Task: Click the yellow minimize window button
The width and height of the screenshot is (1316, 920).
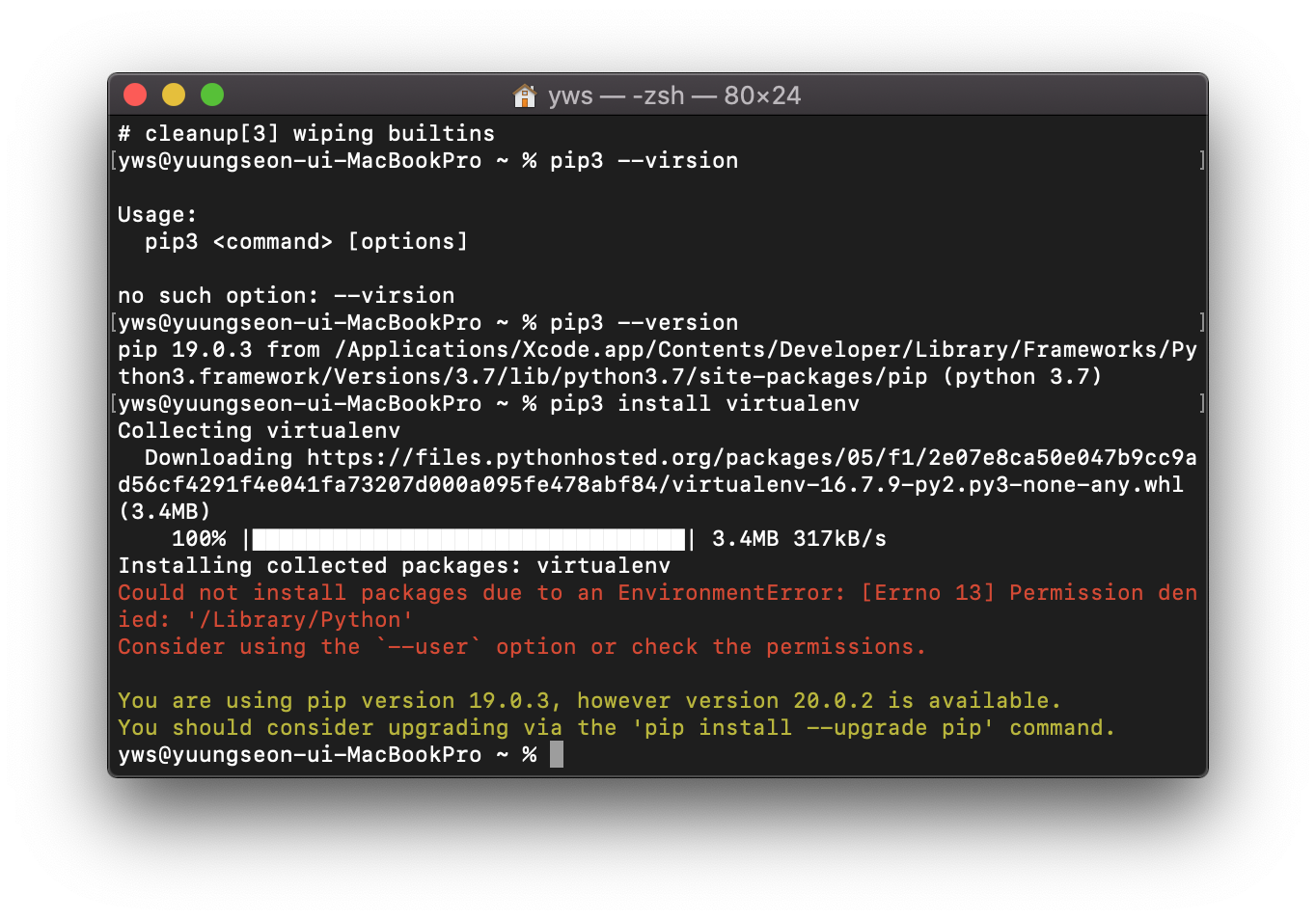Action: point(174,95)
